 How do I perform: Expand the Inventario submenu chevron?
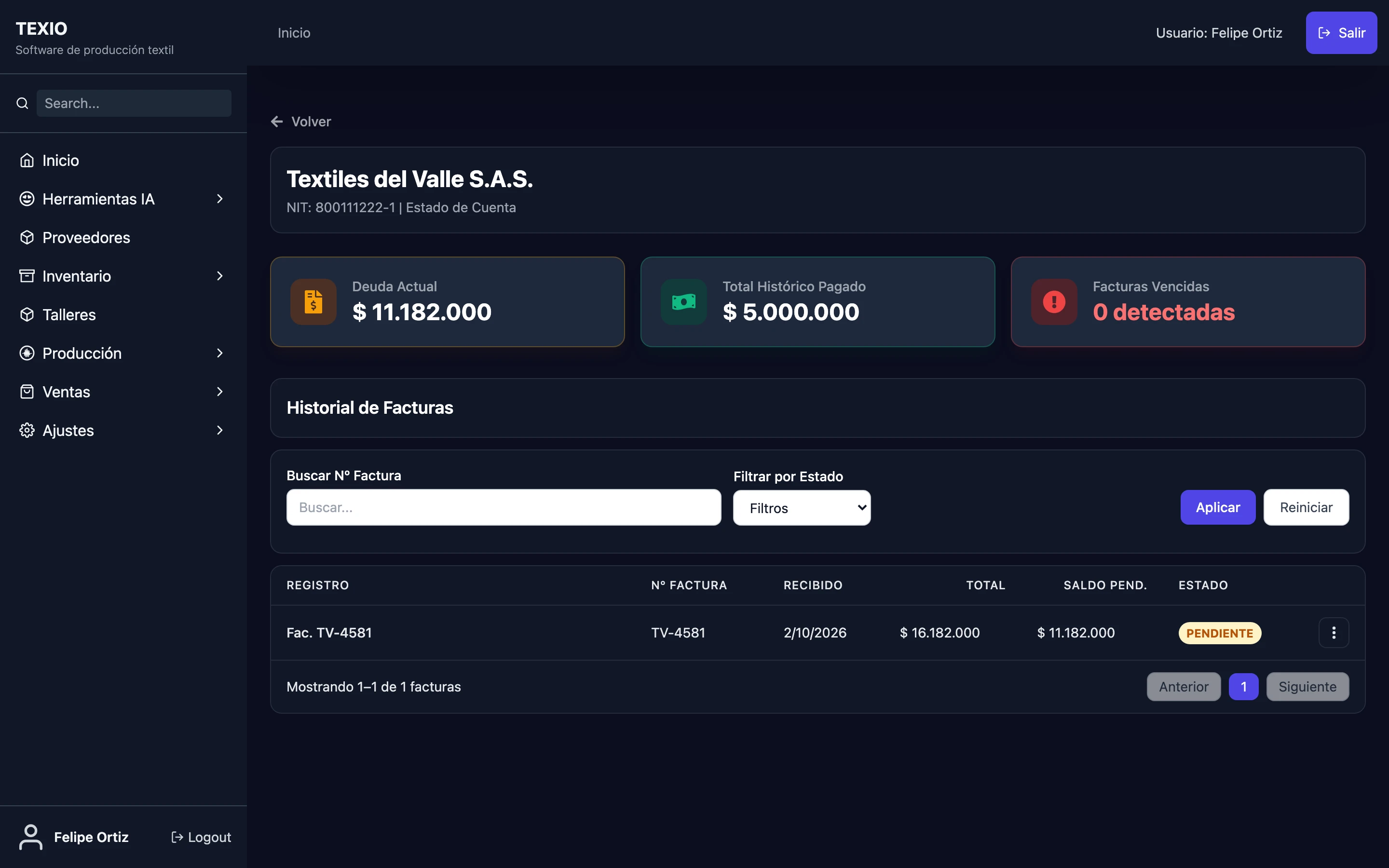219,276
